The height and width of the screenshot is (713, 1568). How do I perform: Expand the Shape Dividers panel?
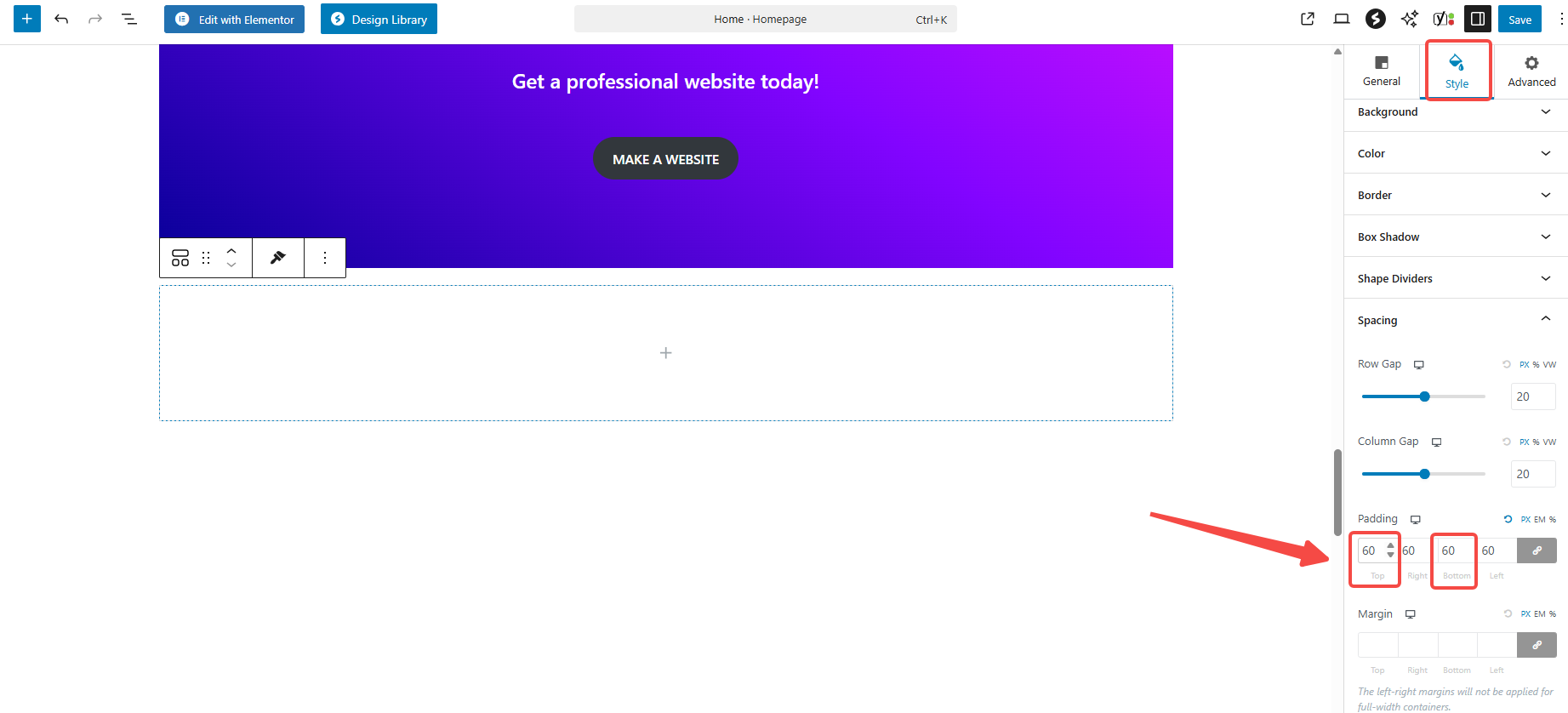(x=1456, y=278)
